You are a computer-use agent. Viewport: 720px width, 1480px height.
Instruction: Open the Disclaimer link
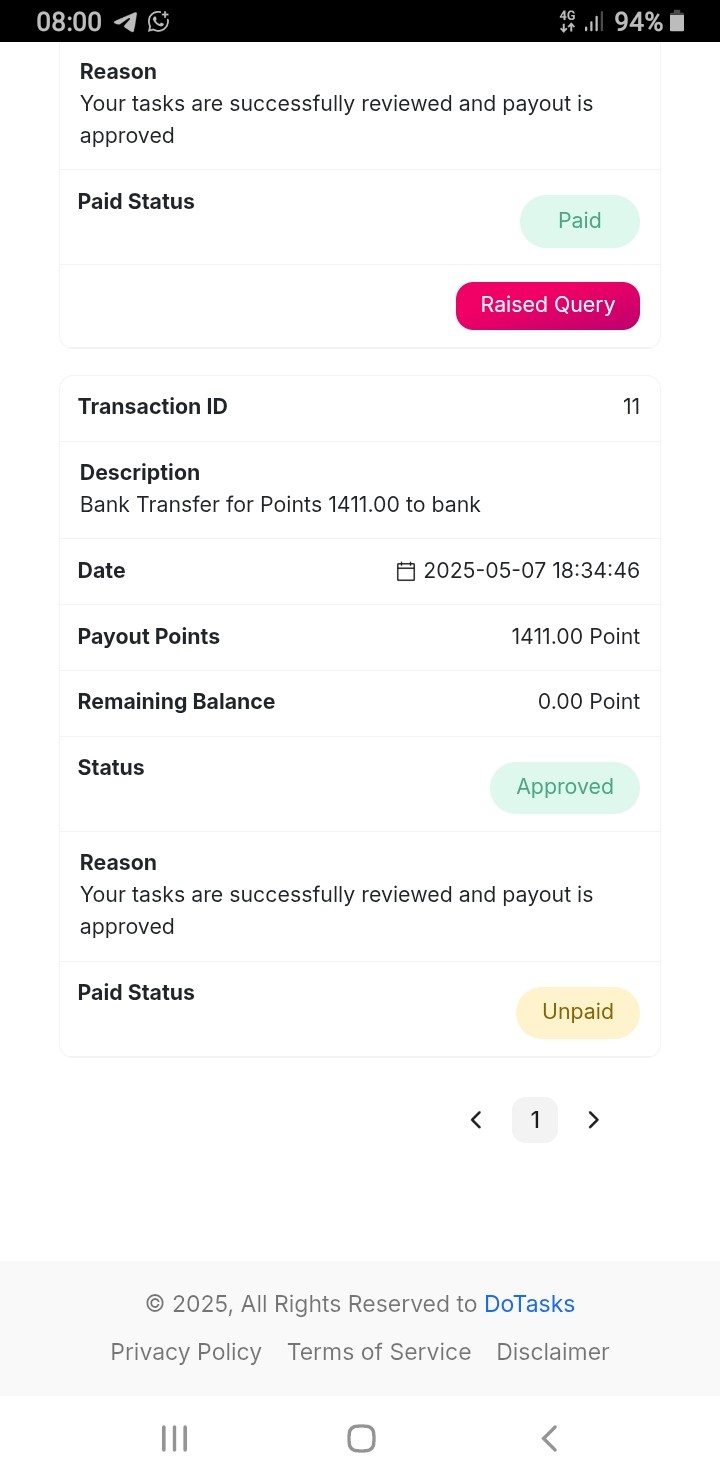[x=553, y=1352]
